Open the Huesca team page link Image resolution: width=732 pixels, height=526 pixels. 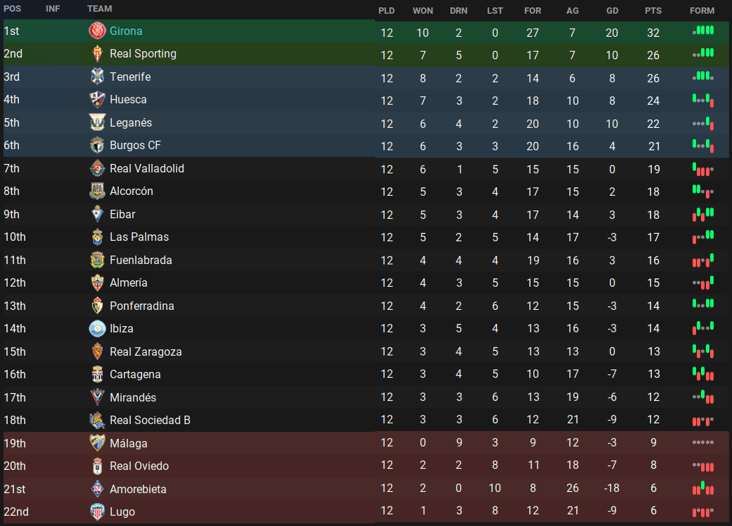click(x=128, y=100)
